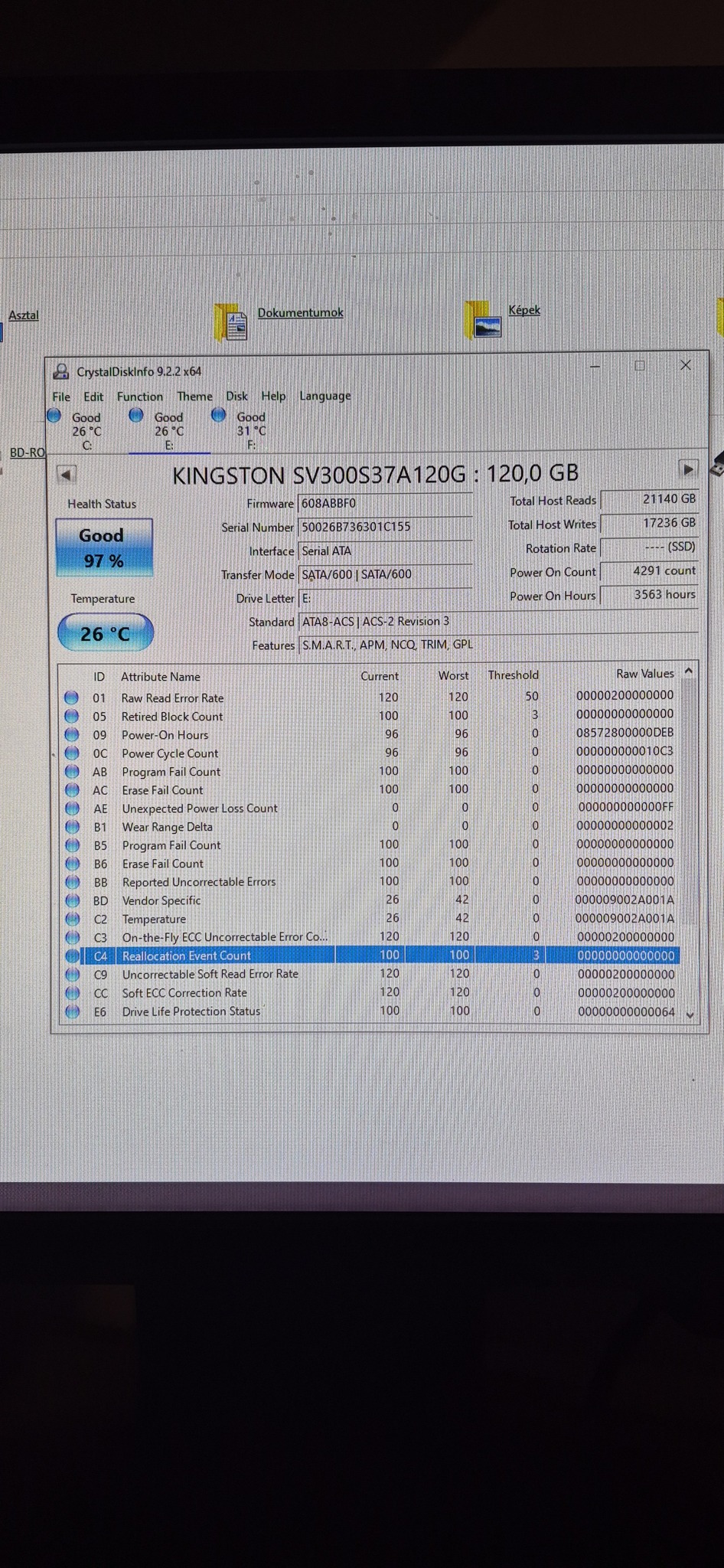The height and width of the screenshot is (1568, 724).
Task: Click status icon for Uncorrectable Soft Read Error Rate
Action: tap(72, 974)
